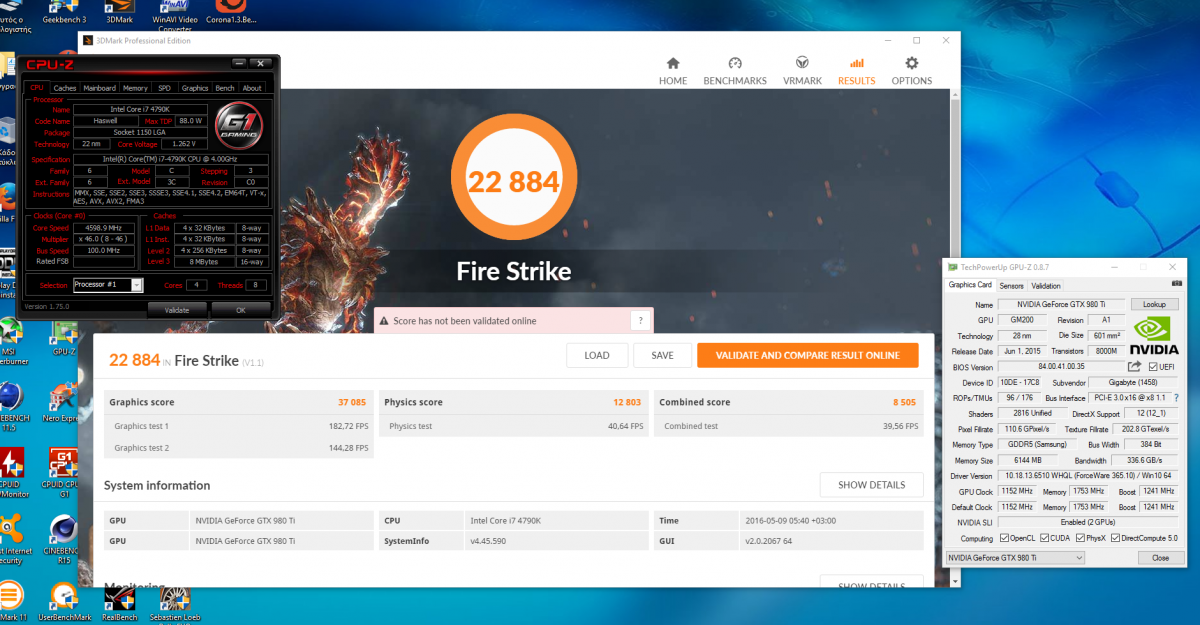1200x625 pixels.
Task: Switch to Mainboard tab in CPU-Z
Action: coord(99,88)
